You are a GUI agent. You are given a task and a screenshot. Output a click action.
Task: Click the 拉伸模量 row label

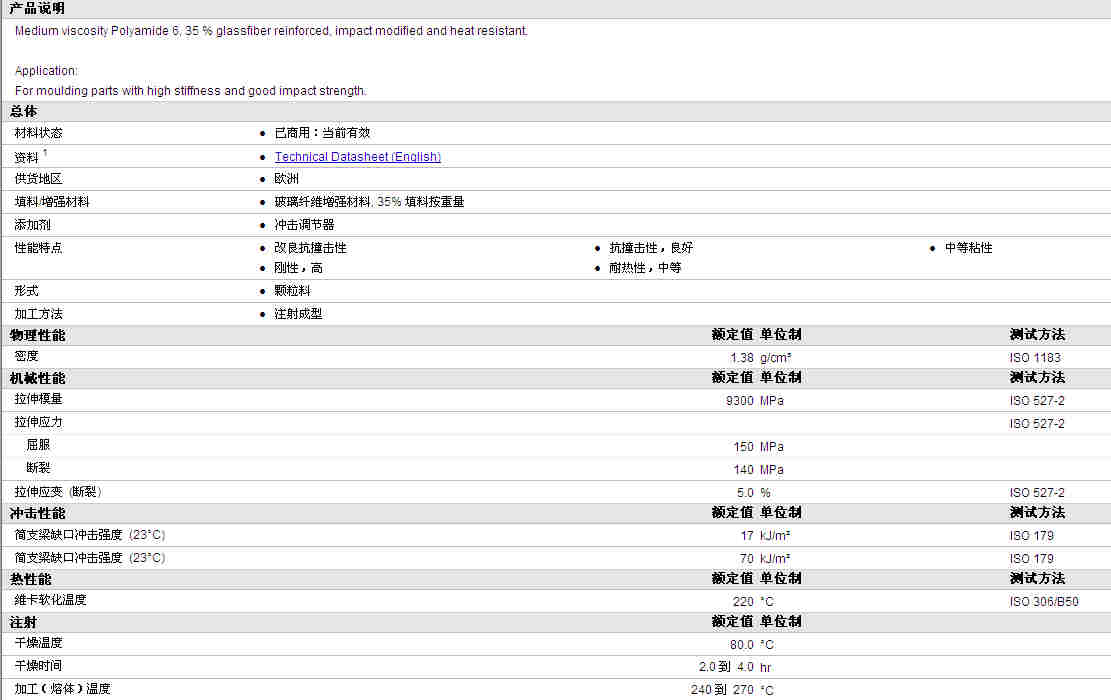(38, 400)
